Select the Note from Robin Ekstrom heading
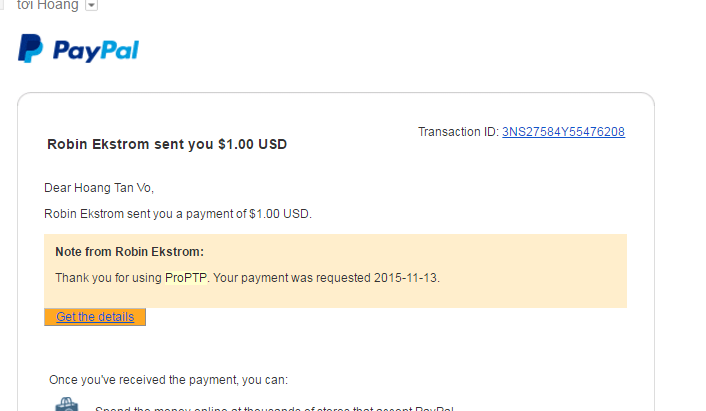 (x=129, y=252)
